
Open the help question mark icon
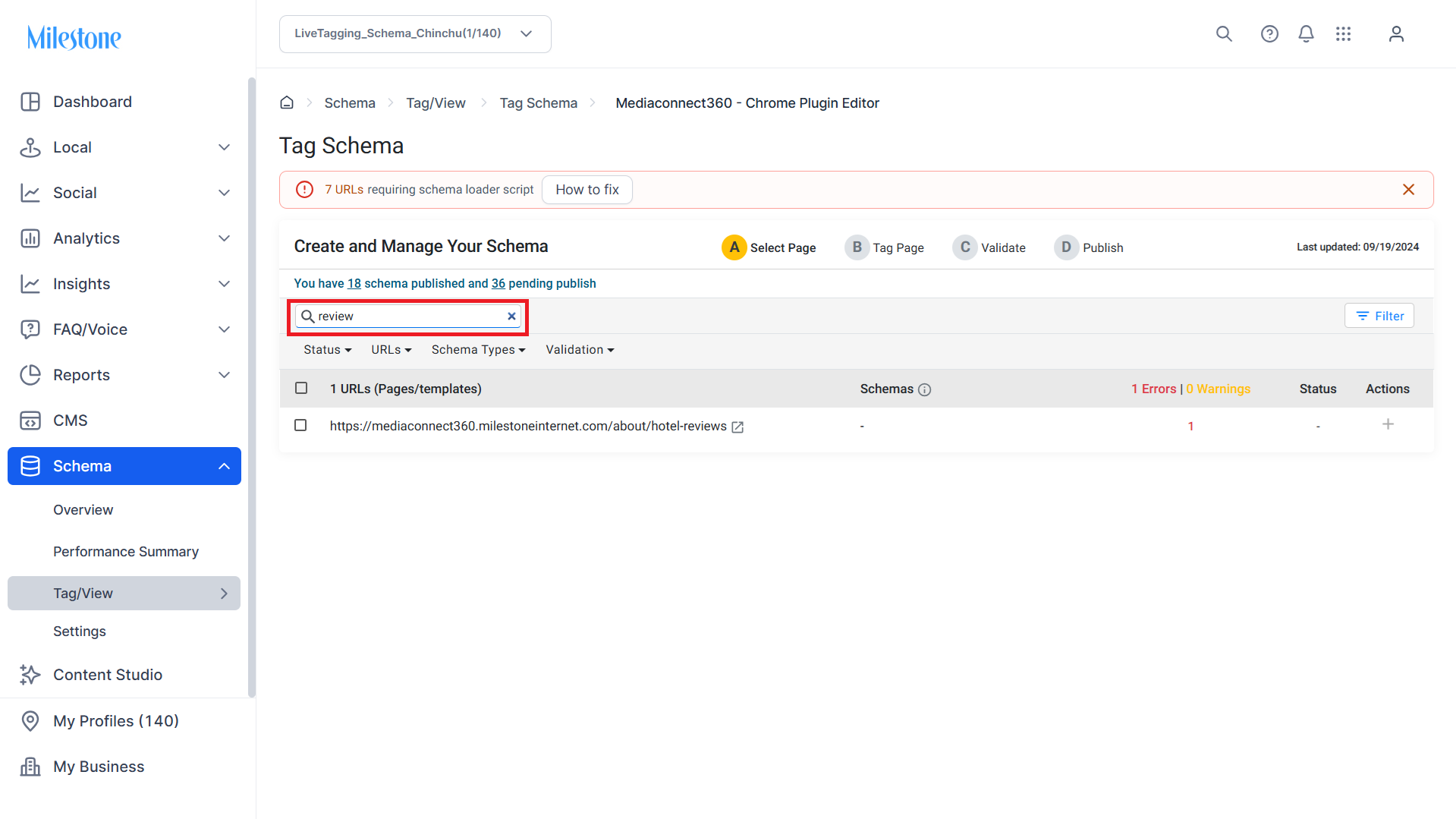(x=1269, y=34)
